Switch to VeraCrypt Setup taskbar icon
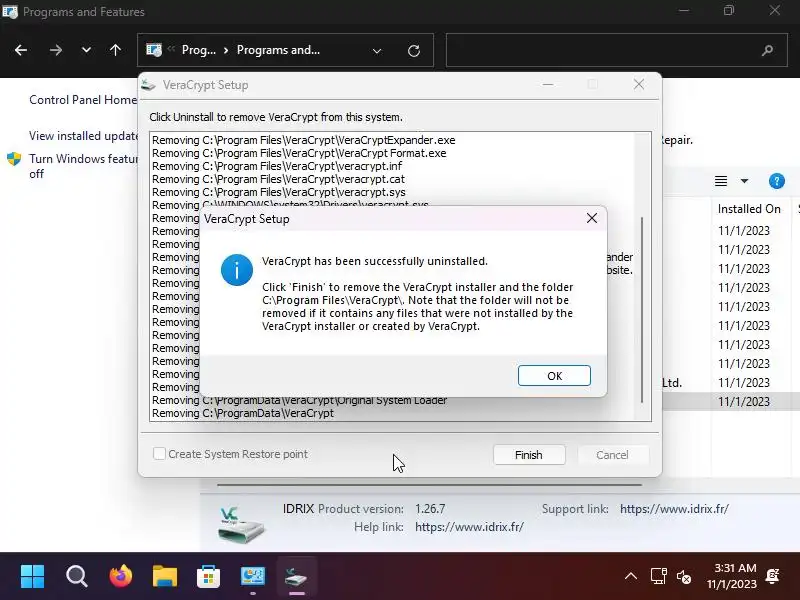 tap(296, 577)
